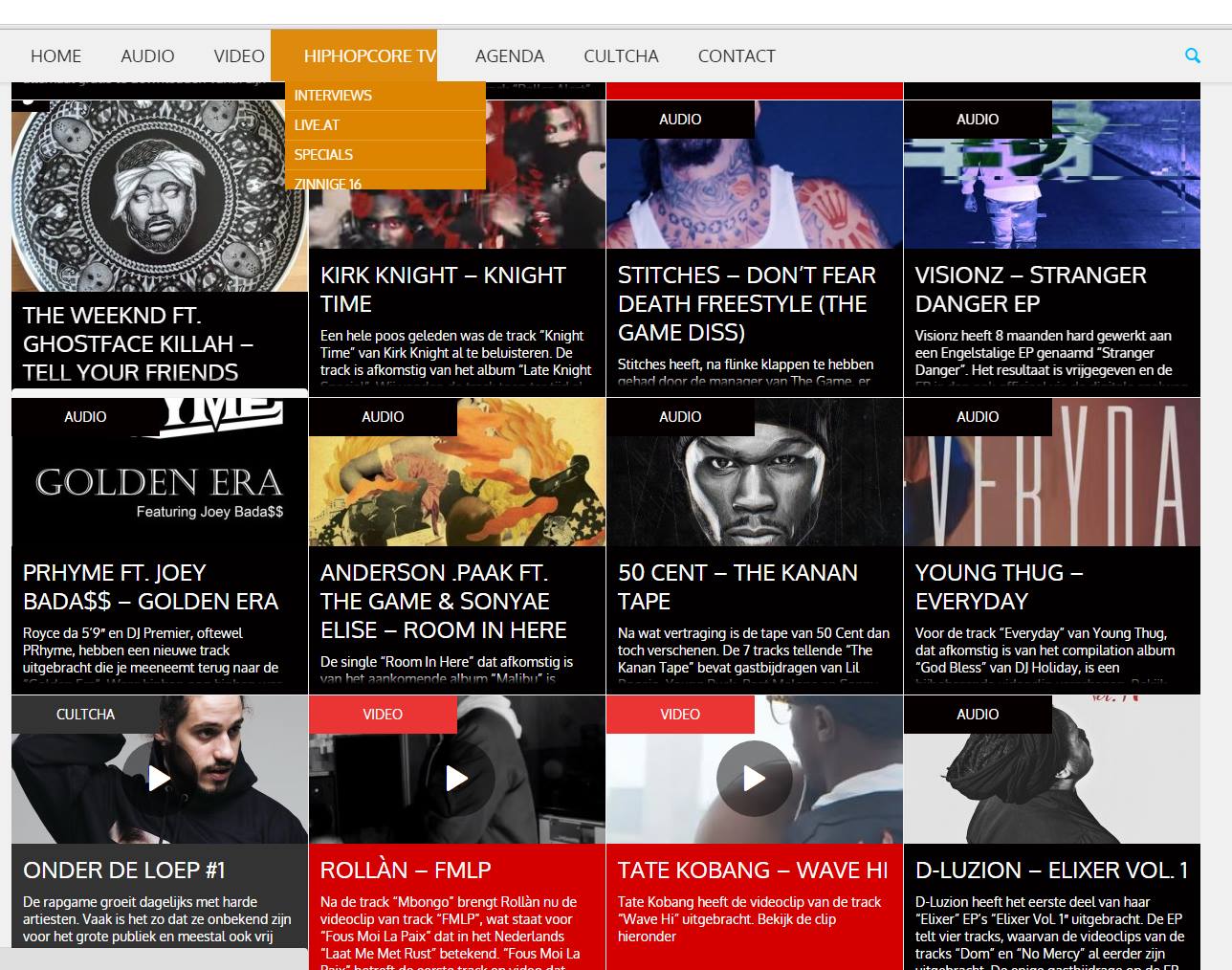Open the AGENDA page
This screenshot has height=970, width=1232.
510,55
